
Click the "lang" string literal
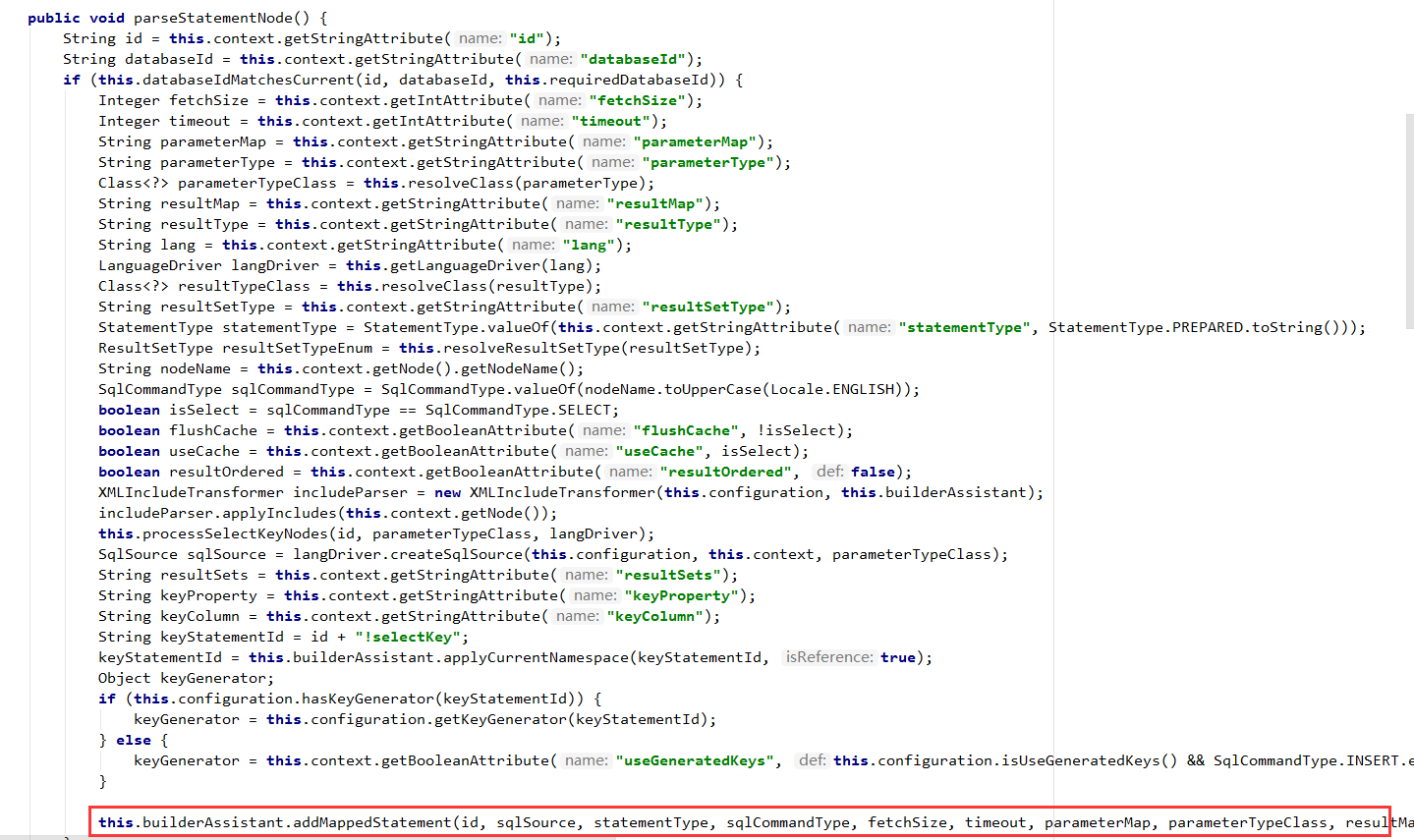coord(589,245)
